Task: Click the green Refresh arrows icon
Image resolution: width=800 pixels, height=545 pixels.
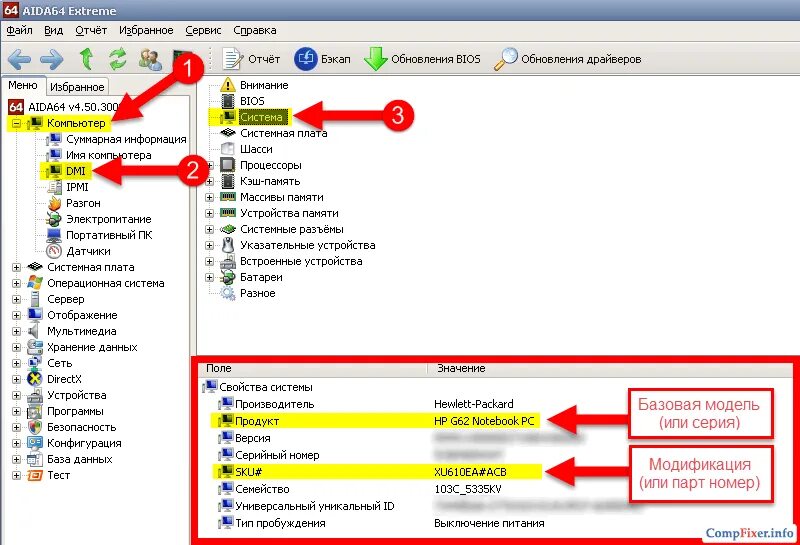Action: [x=118, y=59]
